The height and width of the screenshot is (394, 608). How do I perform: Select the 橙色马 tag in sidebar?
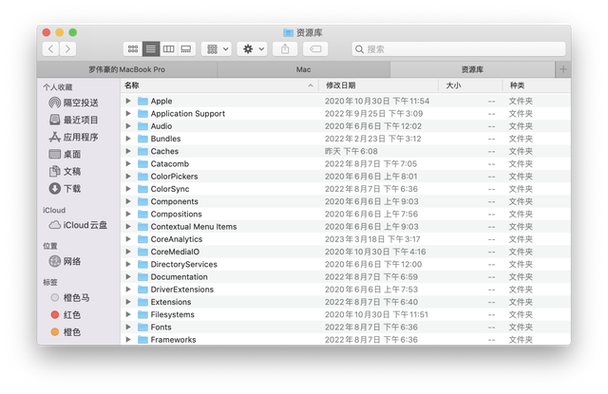point(70,298)
